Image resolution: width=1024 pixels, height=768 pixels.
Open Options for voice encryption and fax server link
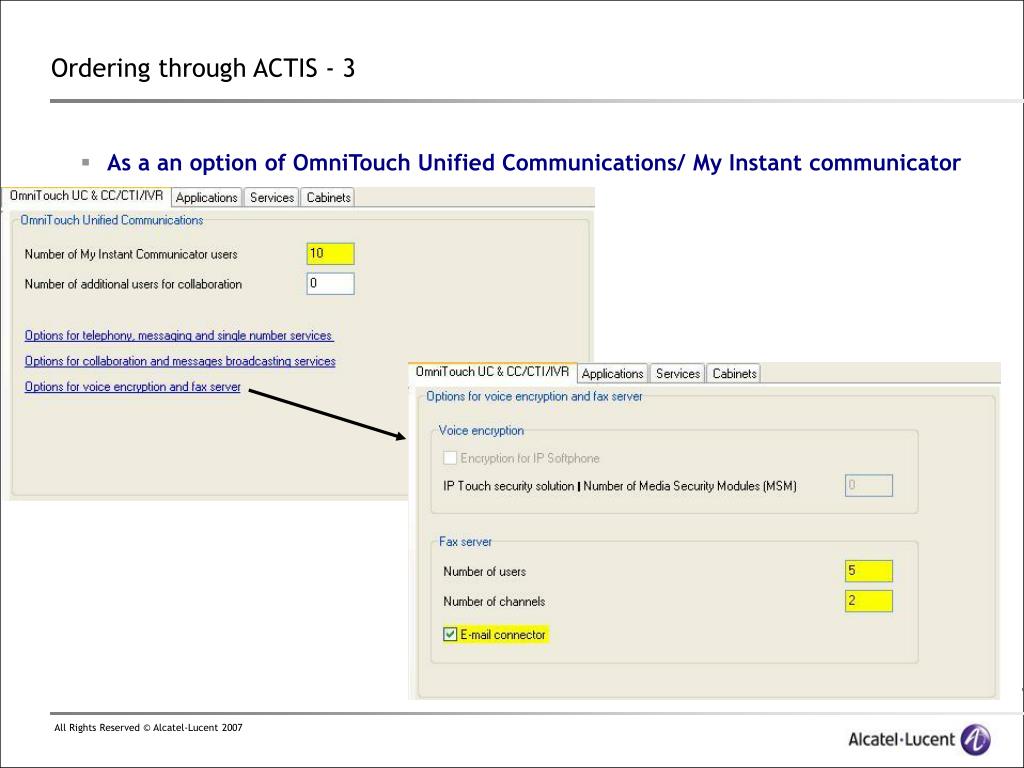point(133,387)
